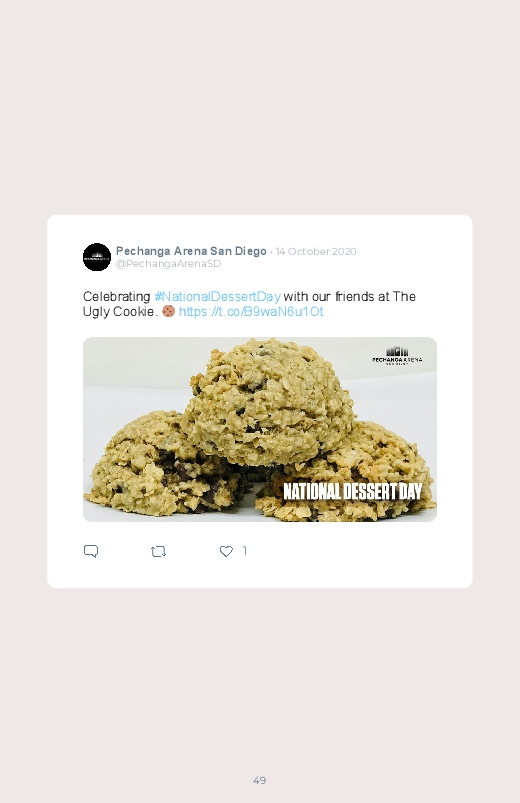Click the NATIONAL DESSERT DAY caption
The width and height of the screenshot is (520, 803).
click(x=352, y=492)
